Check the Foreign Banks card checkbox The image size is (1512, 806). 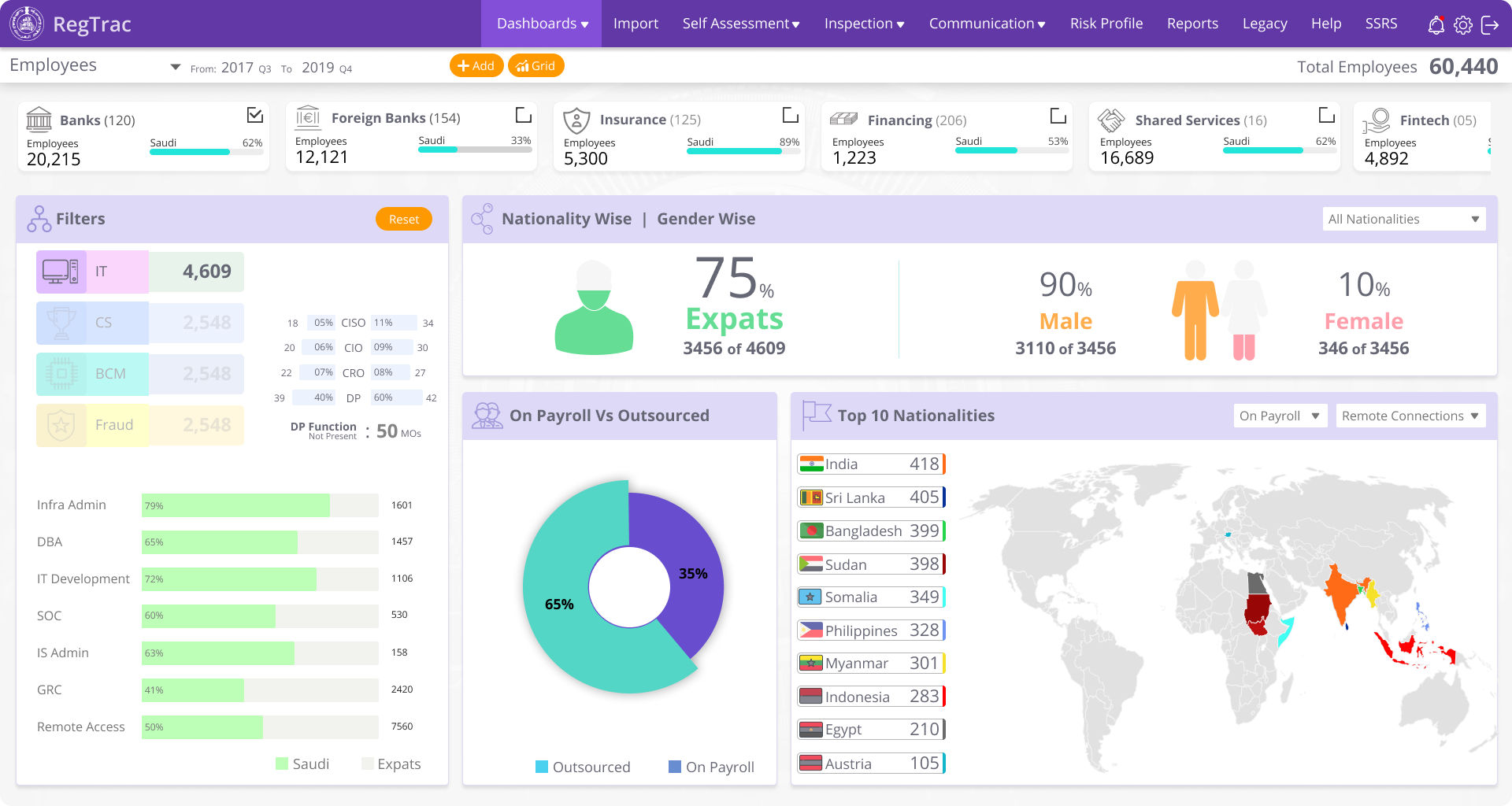523,116
